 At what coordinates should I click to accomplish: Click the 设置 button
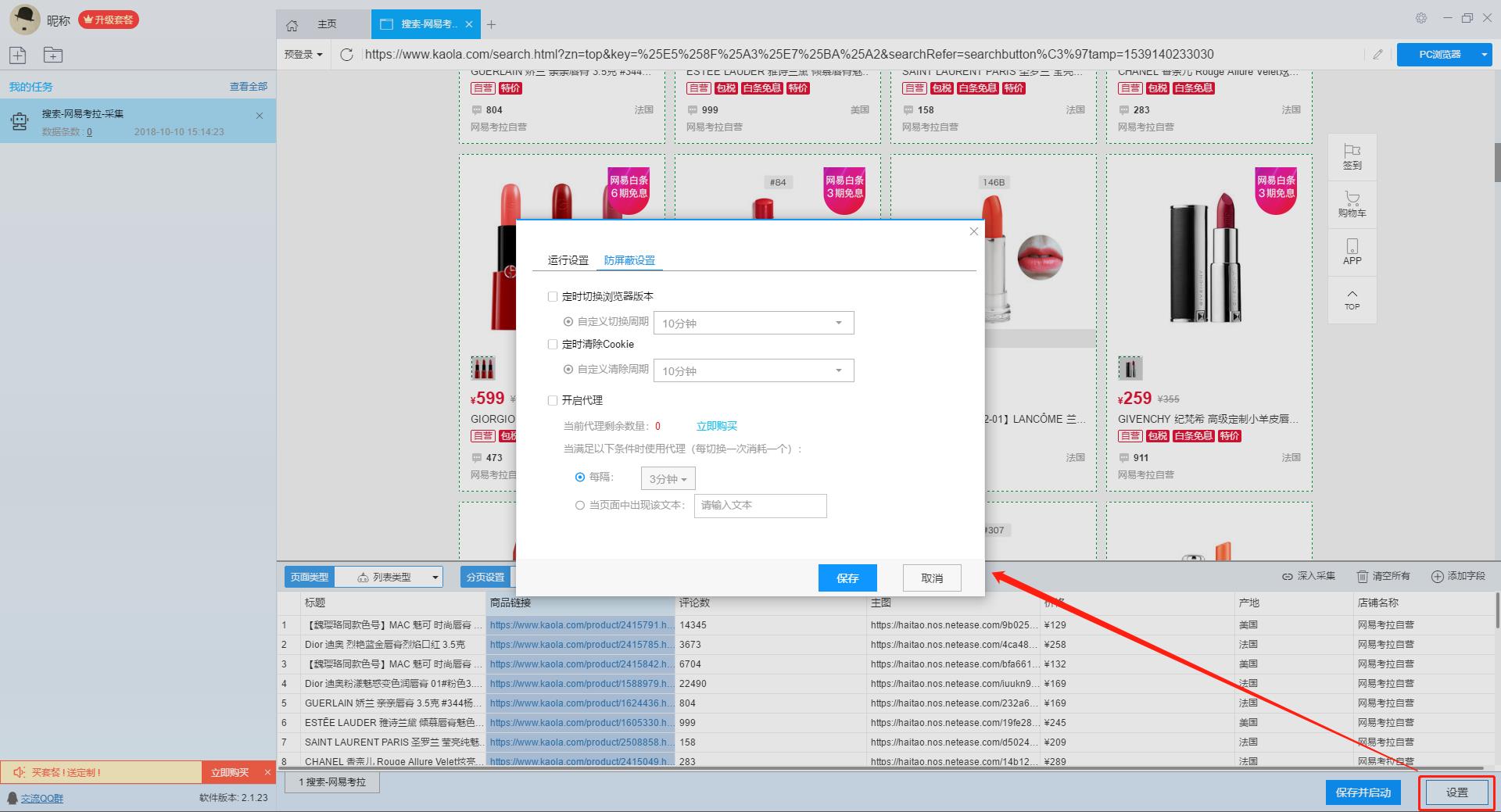coord(1457,792)
